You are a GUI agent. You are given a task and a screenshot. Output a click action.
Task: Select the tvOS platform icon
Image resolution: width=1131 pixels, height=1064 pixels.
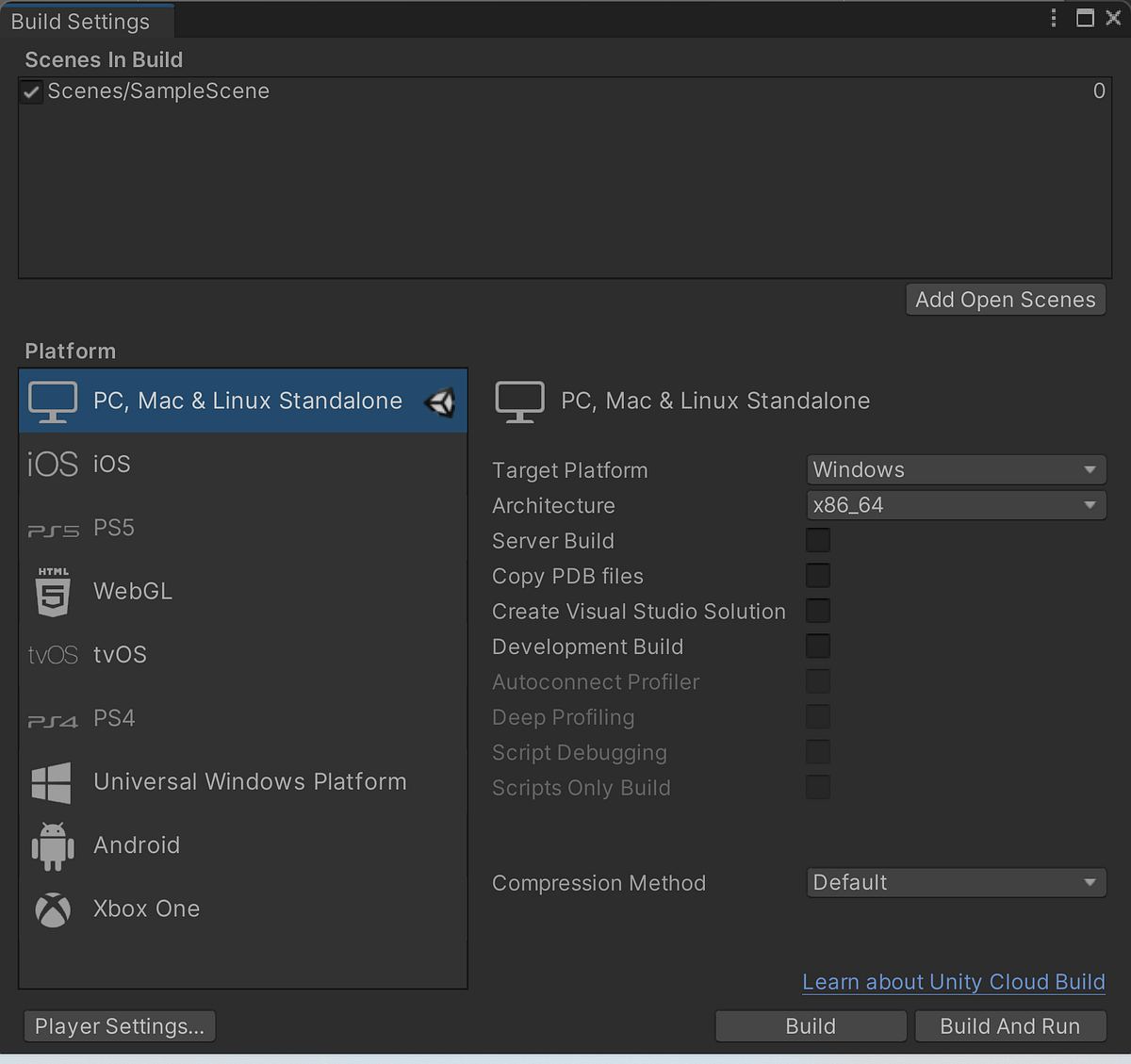(53, 654)
